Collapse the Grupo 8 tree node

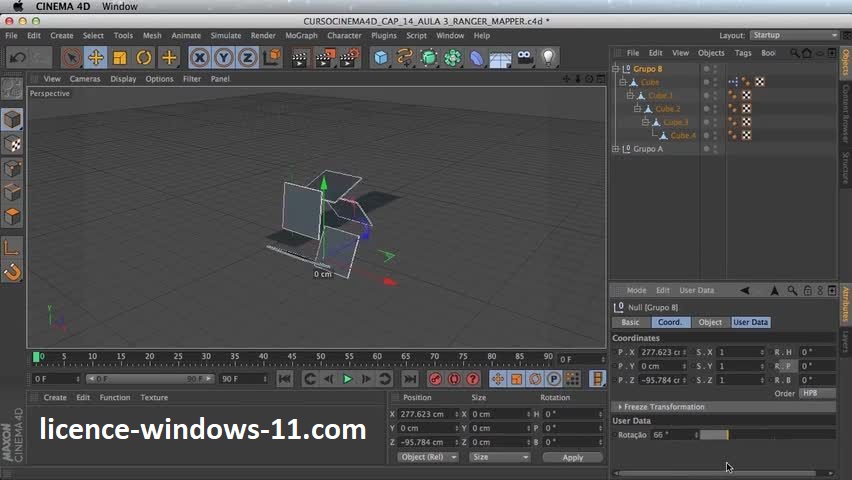618,69
